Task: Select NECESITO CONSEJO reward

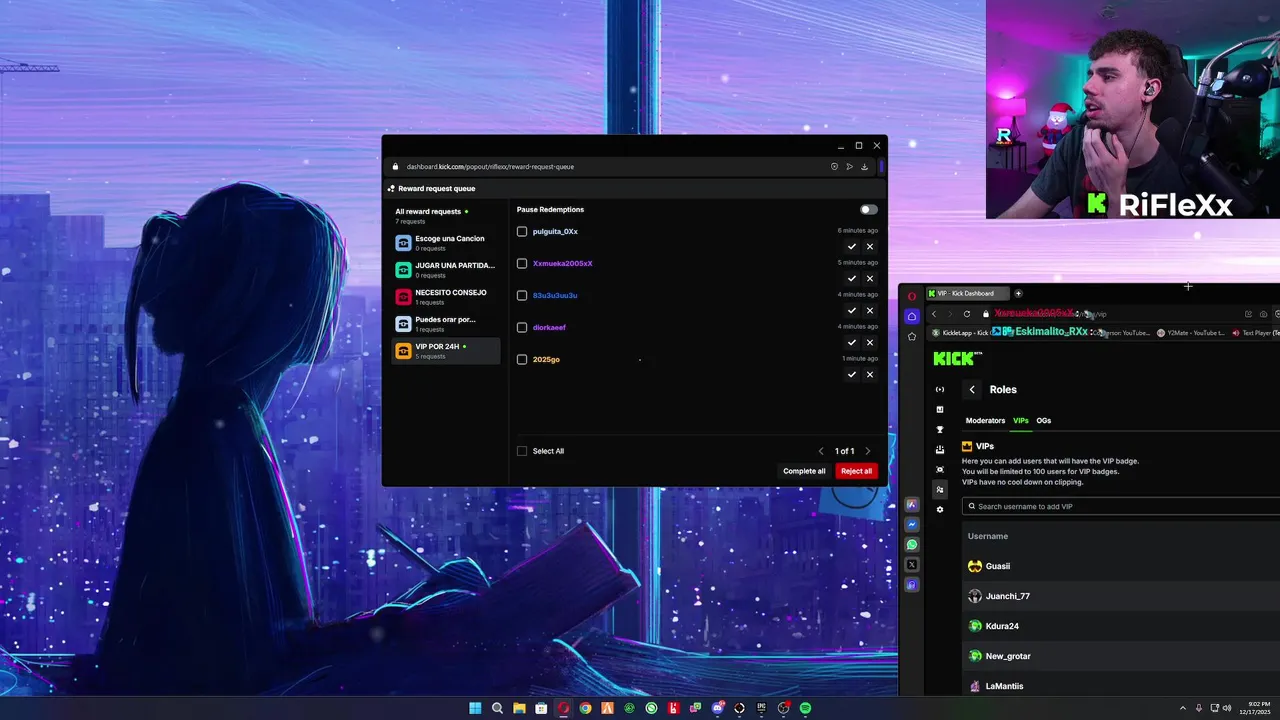Action: tap(445, 297)
